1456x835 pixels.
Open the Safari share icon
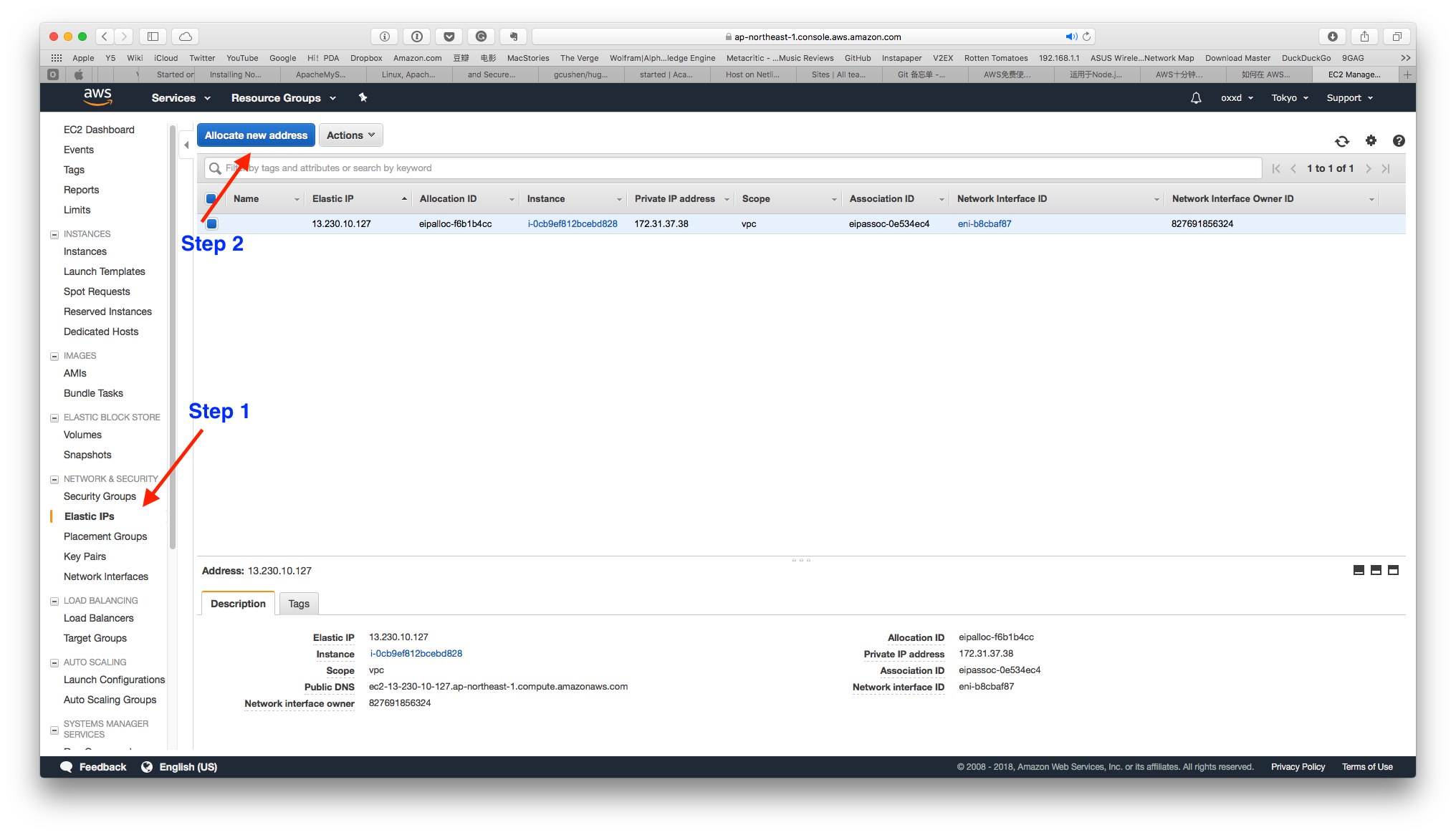coord(1365,37)
